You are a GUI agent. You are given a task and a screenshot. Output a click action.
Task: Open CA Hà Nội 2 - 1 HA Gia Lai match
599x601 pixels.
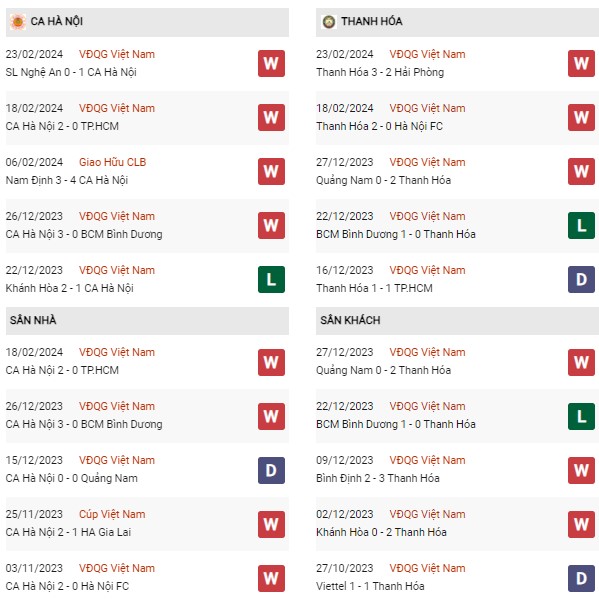[x=68, y=532]
